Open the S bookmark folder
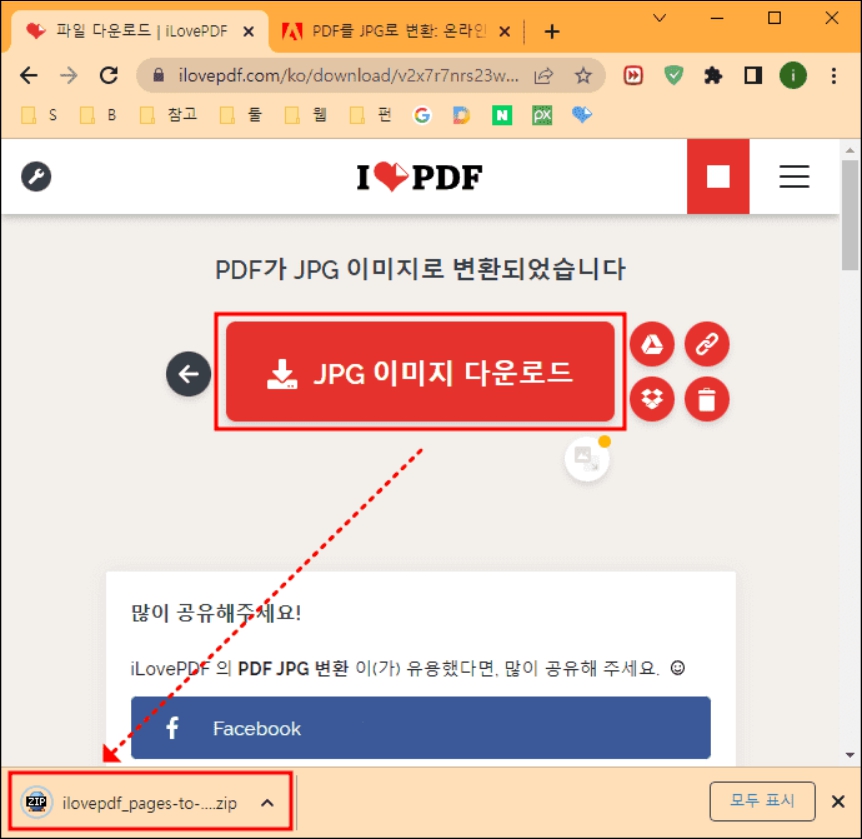 [39, 115]
